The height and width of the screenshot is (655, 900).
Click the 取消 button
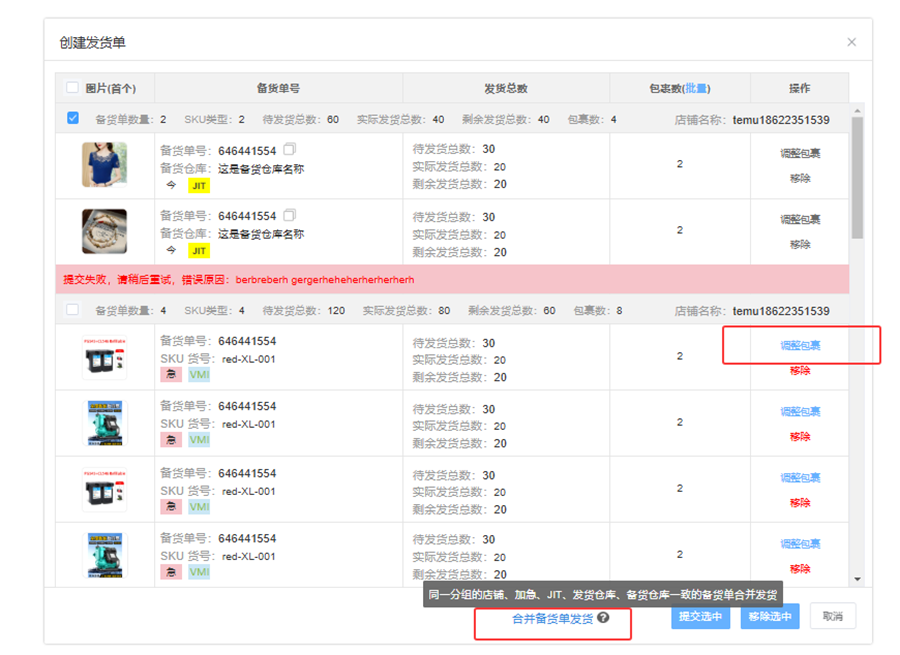pyautogui.click(x=832, y=616)
